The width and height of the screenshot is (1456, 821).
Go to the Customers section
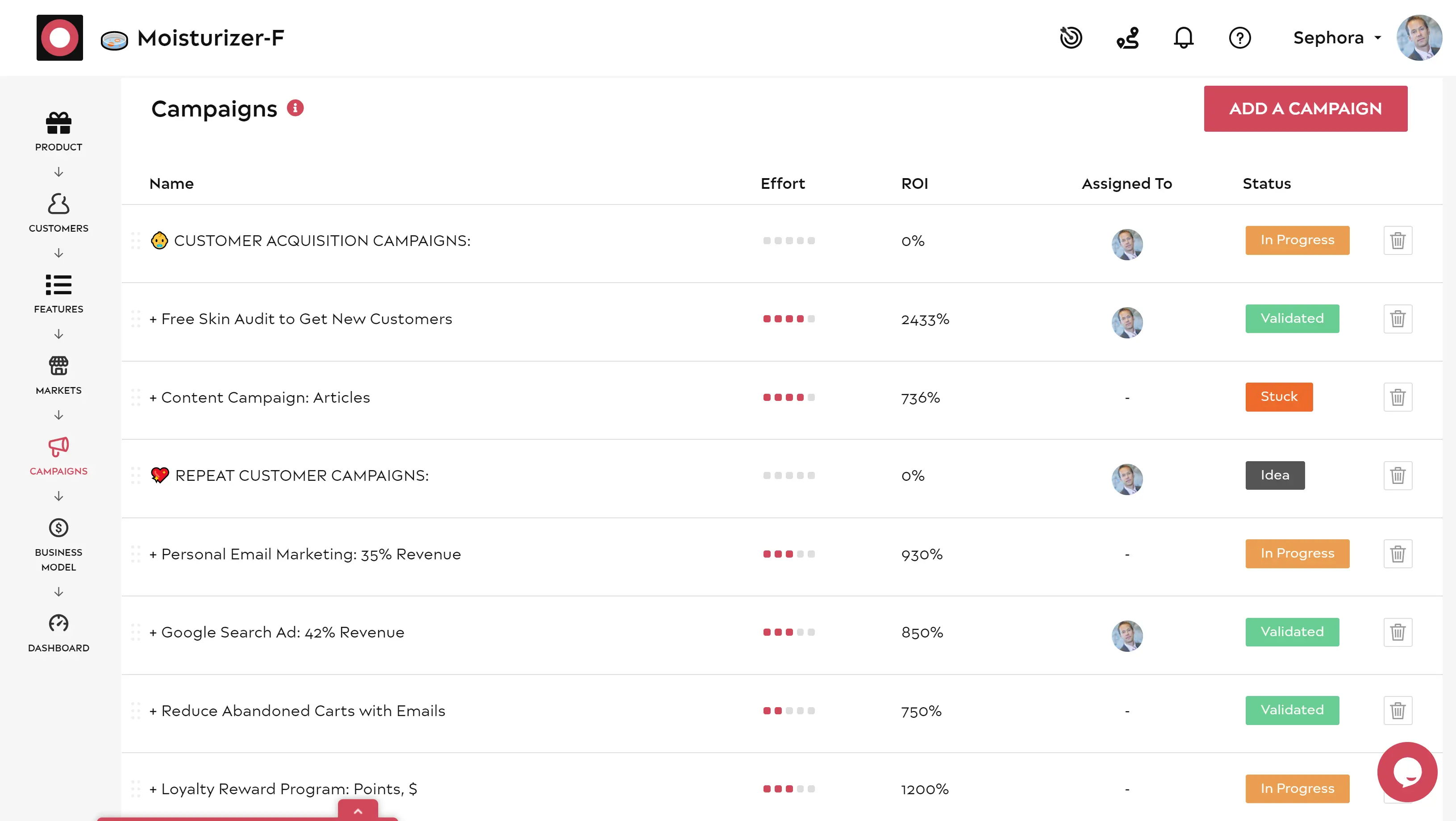click(58, 213)
